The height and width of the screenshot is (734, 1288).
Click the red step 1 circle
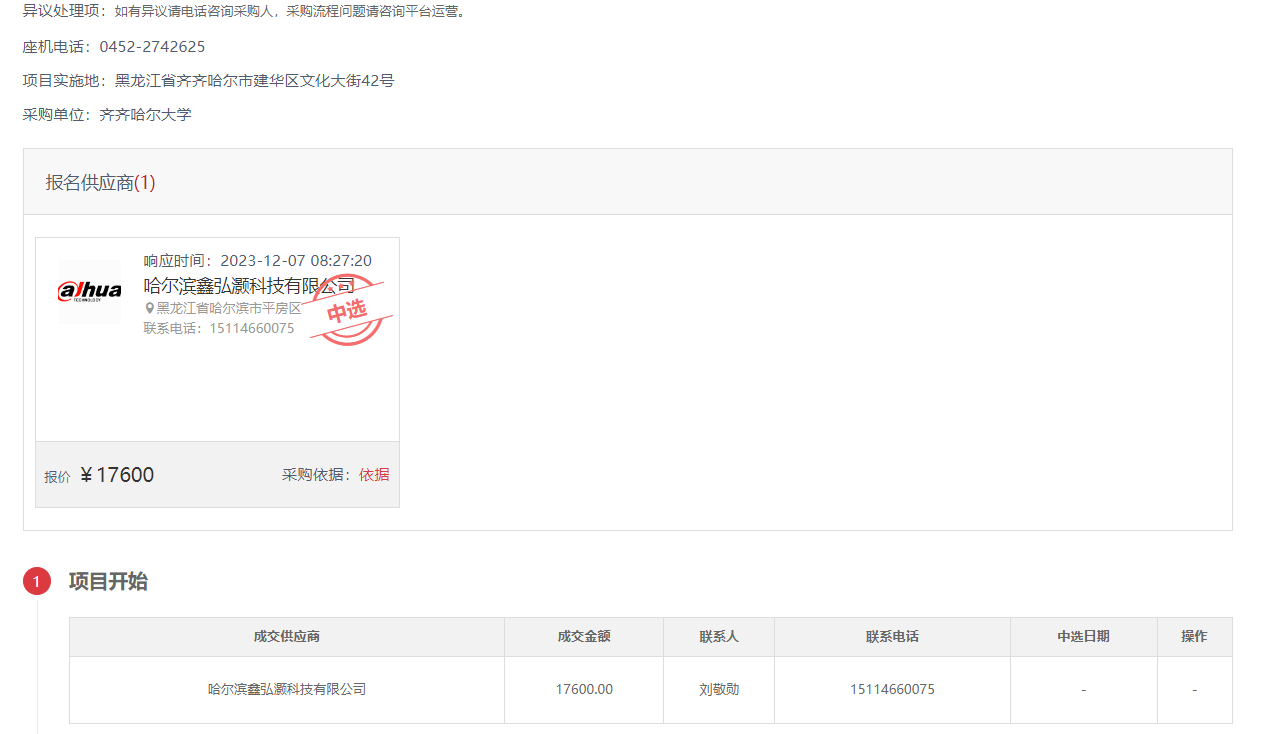point(37,581)
